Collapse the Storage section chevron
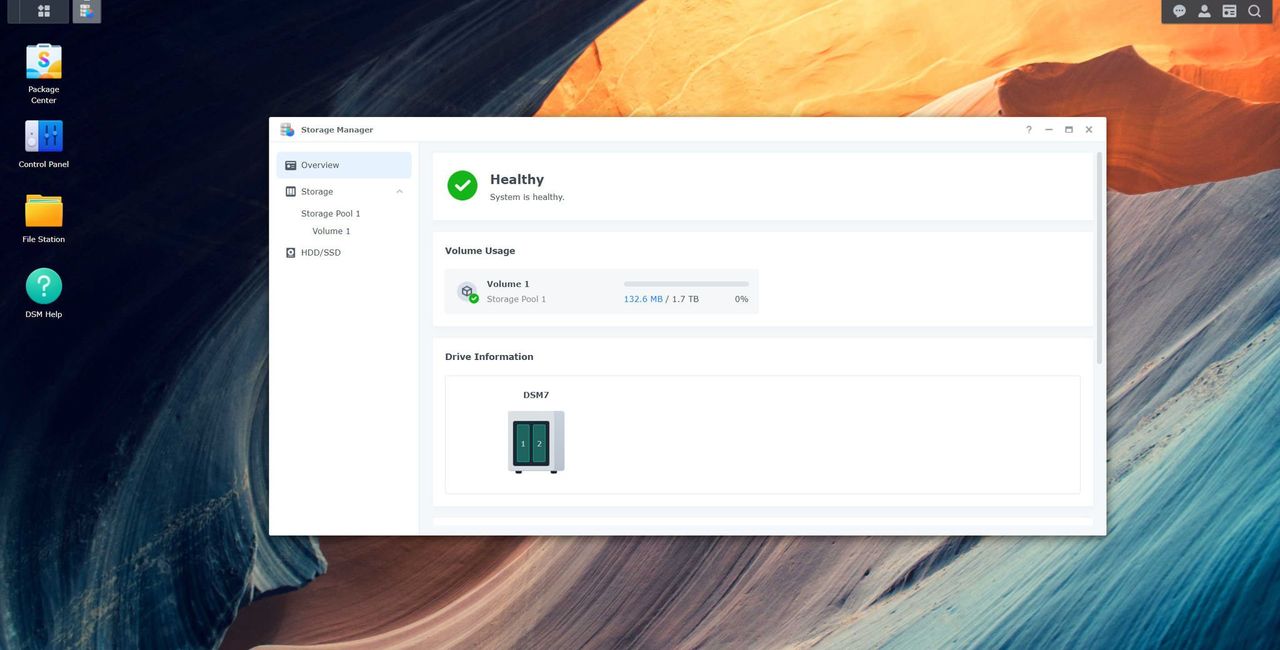 tap(399, 191)
